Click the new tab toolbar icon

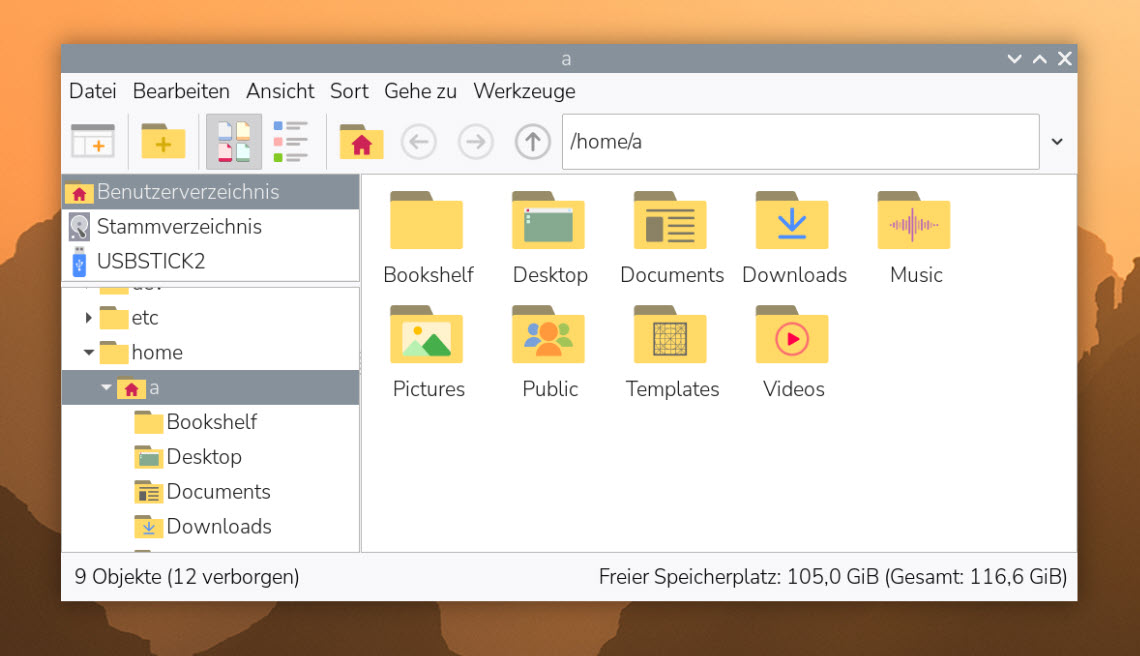click(93, 142)
